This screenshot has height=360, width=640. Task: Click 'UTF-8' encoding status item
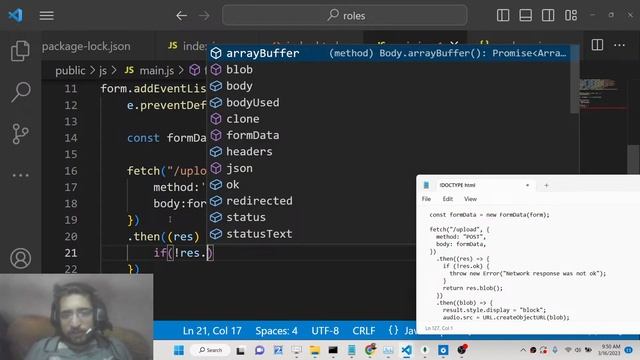point(325,330)
